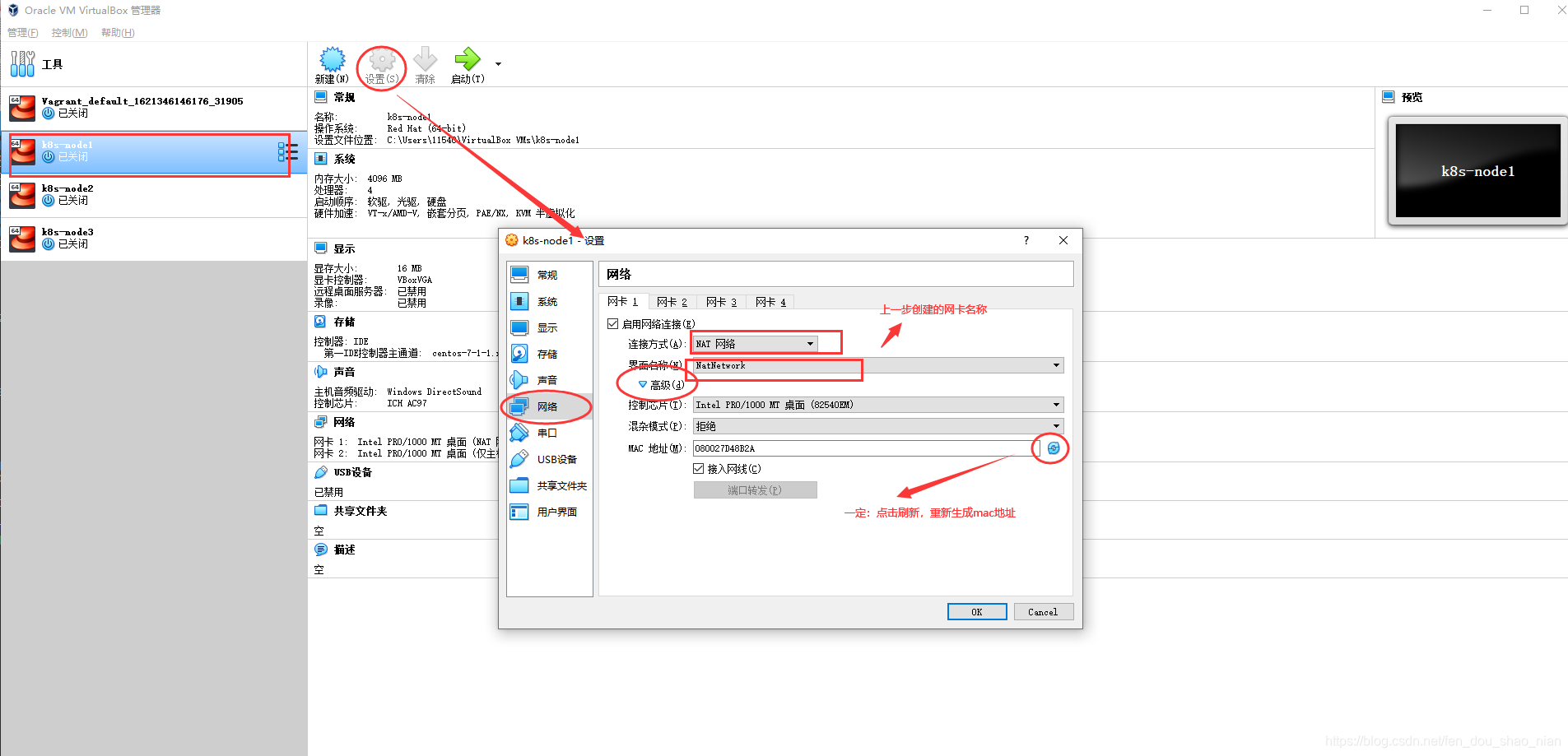Click the Network (网络) details section header
Image resolution: width=1568 pixels, height=756 pixels.
pyautogui.click(x=344, y=422)
